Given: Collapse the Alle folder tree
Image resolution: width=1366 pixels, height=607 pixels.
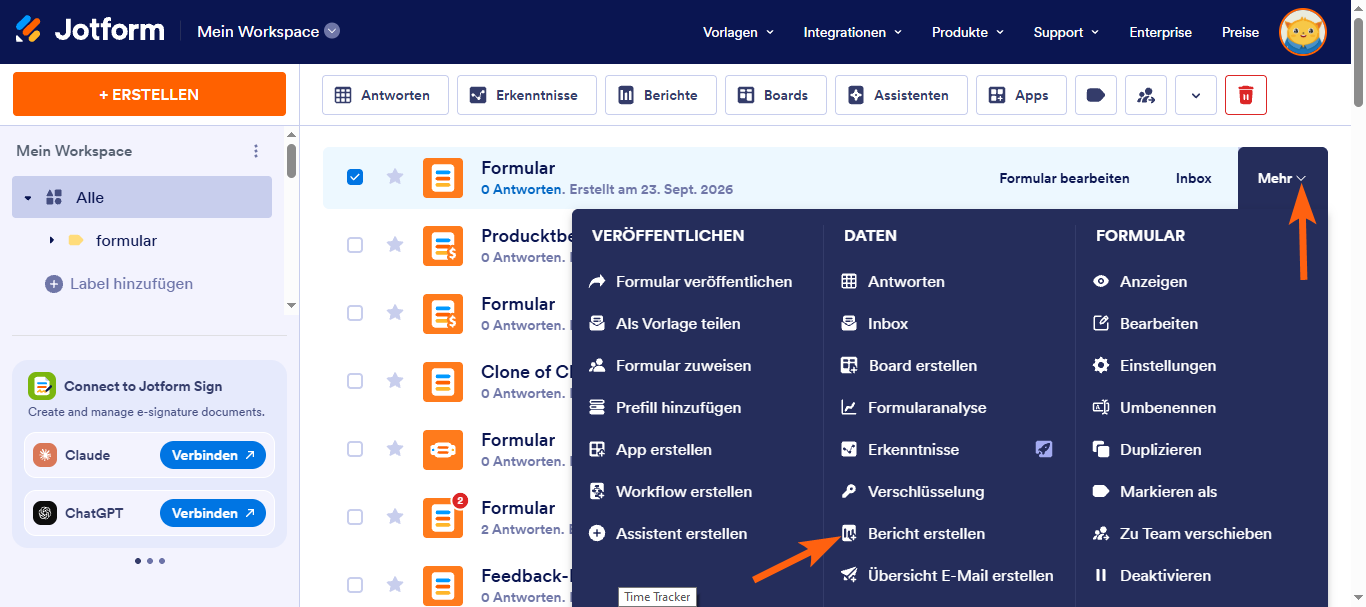Looking at the screenshot, I should 28,198.
